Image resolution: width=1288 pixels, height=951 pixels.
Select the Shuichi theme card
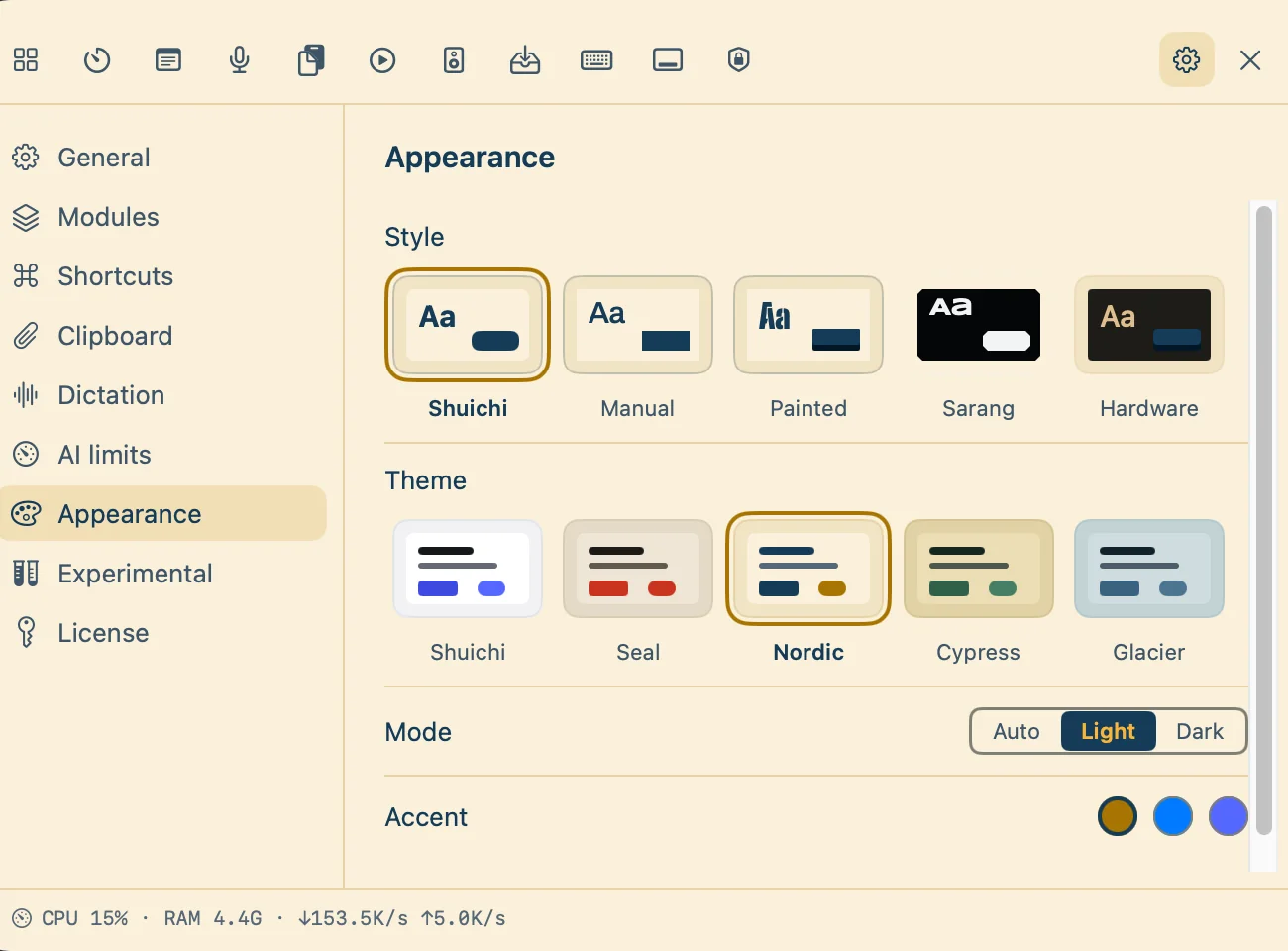tap(468, 569)
